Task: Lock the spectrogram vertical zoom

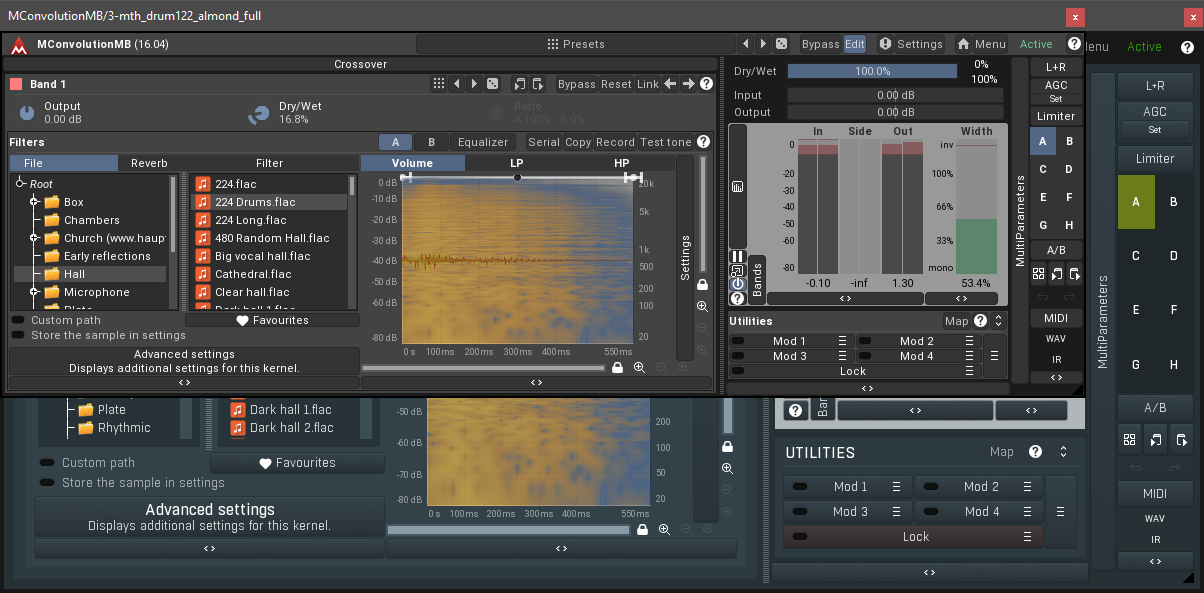Action: (x=702, y=285)
